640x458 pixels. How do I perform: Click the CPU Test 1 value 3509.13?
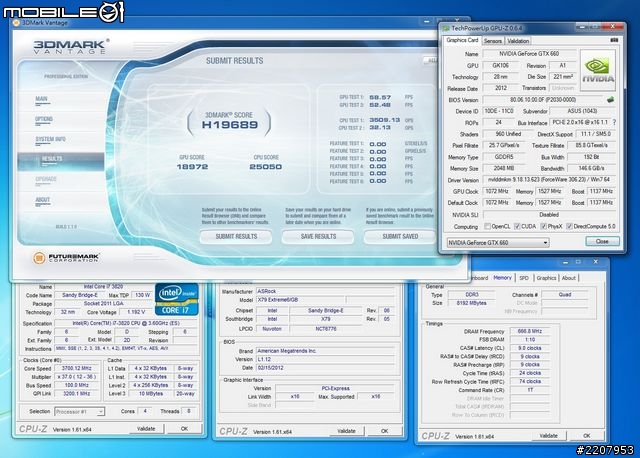384,120
